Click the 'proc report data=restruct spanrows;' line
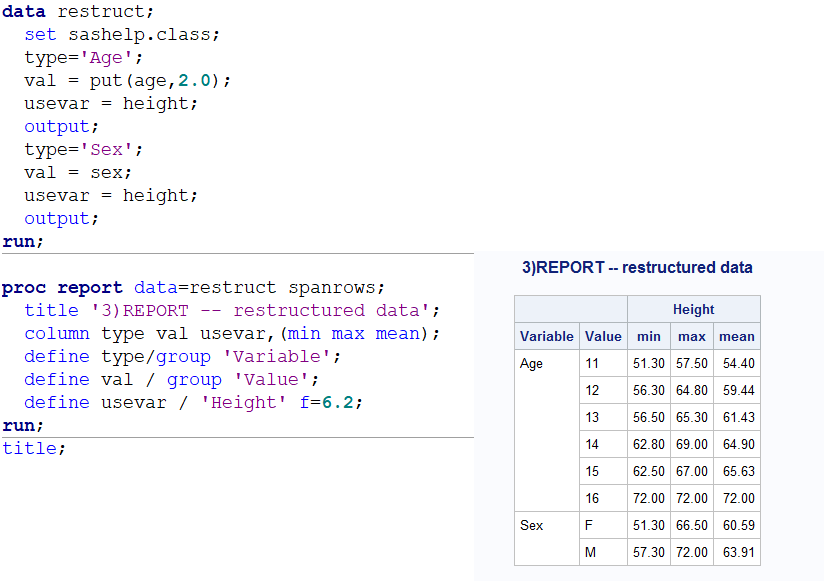The height and width of the screenshot is (581, 824). click(193, 288)
